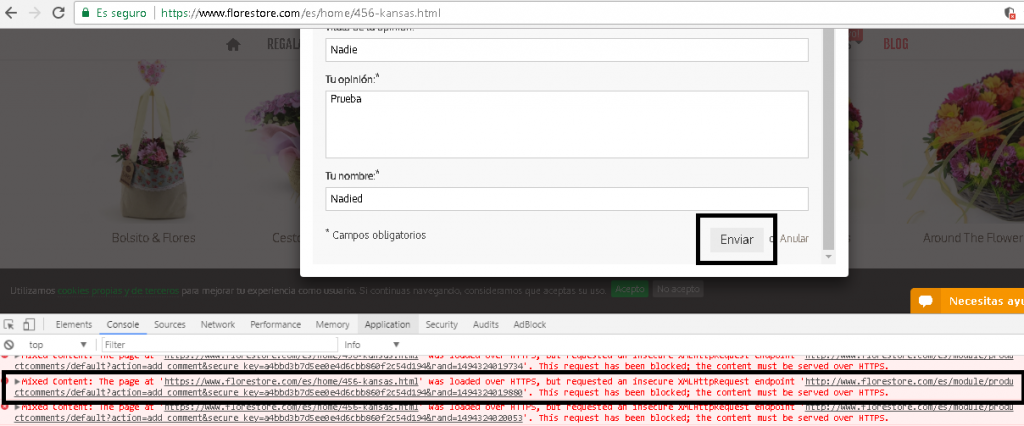Click the title field containing Nadie
The width and height of the screenshot is (1024, 426).
(x=567, y=50)
